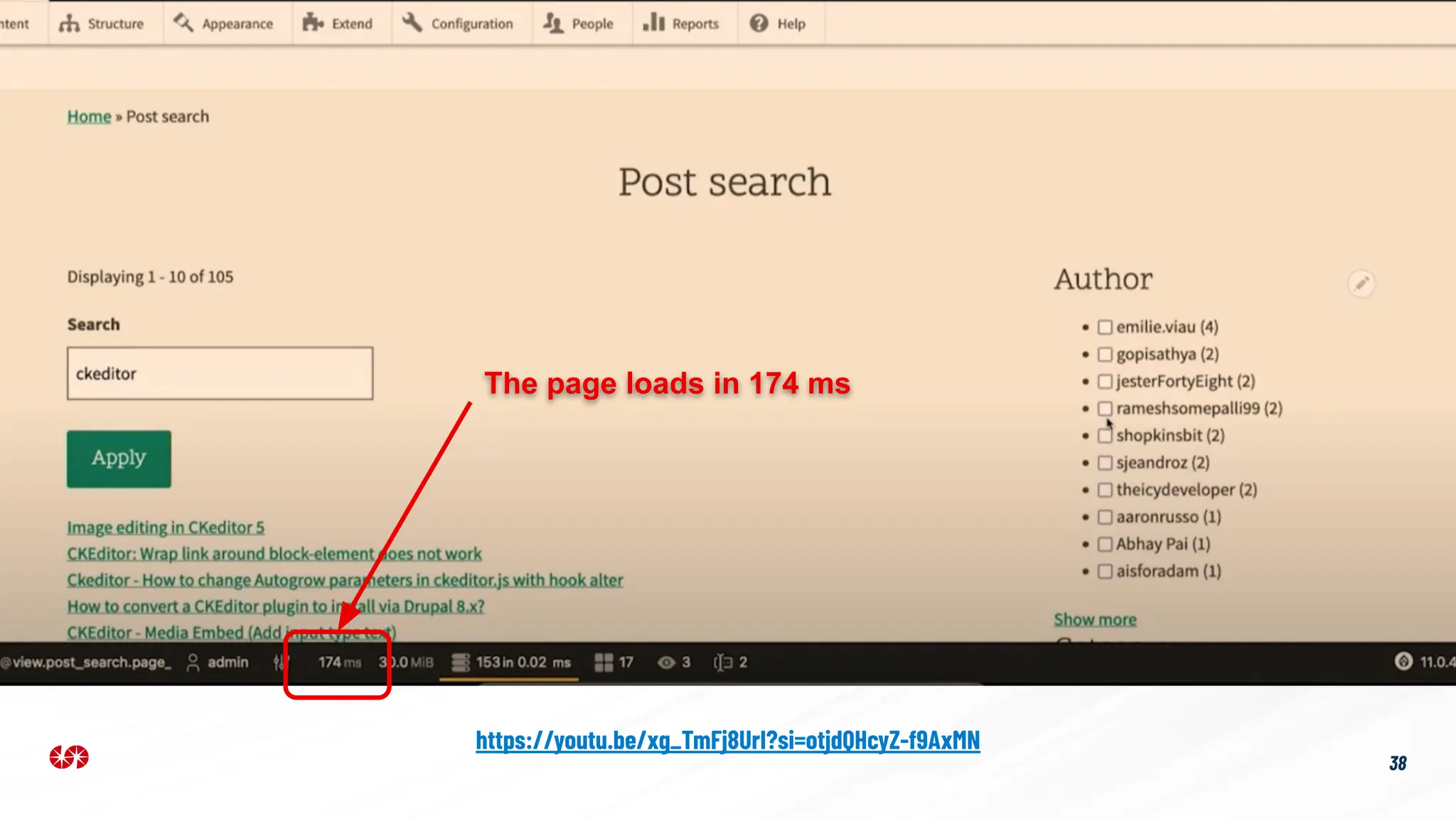Image resolution: width=1456 pixels, height=819 pixels.
Task: Check the gopisathya author filter
Action: click(1105, 354)
